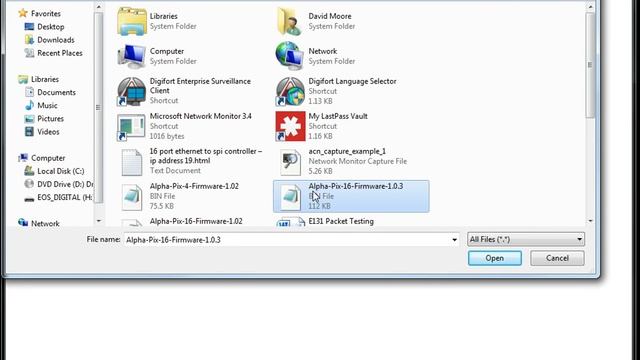The image size is (640, 360).
Task: Select the 16 port ethernet html document icon
Action: (132, 162)
